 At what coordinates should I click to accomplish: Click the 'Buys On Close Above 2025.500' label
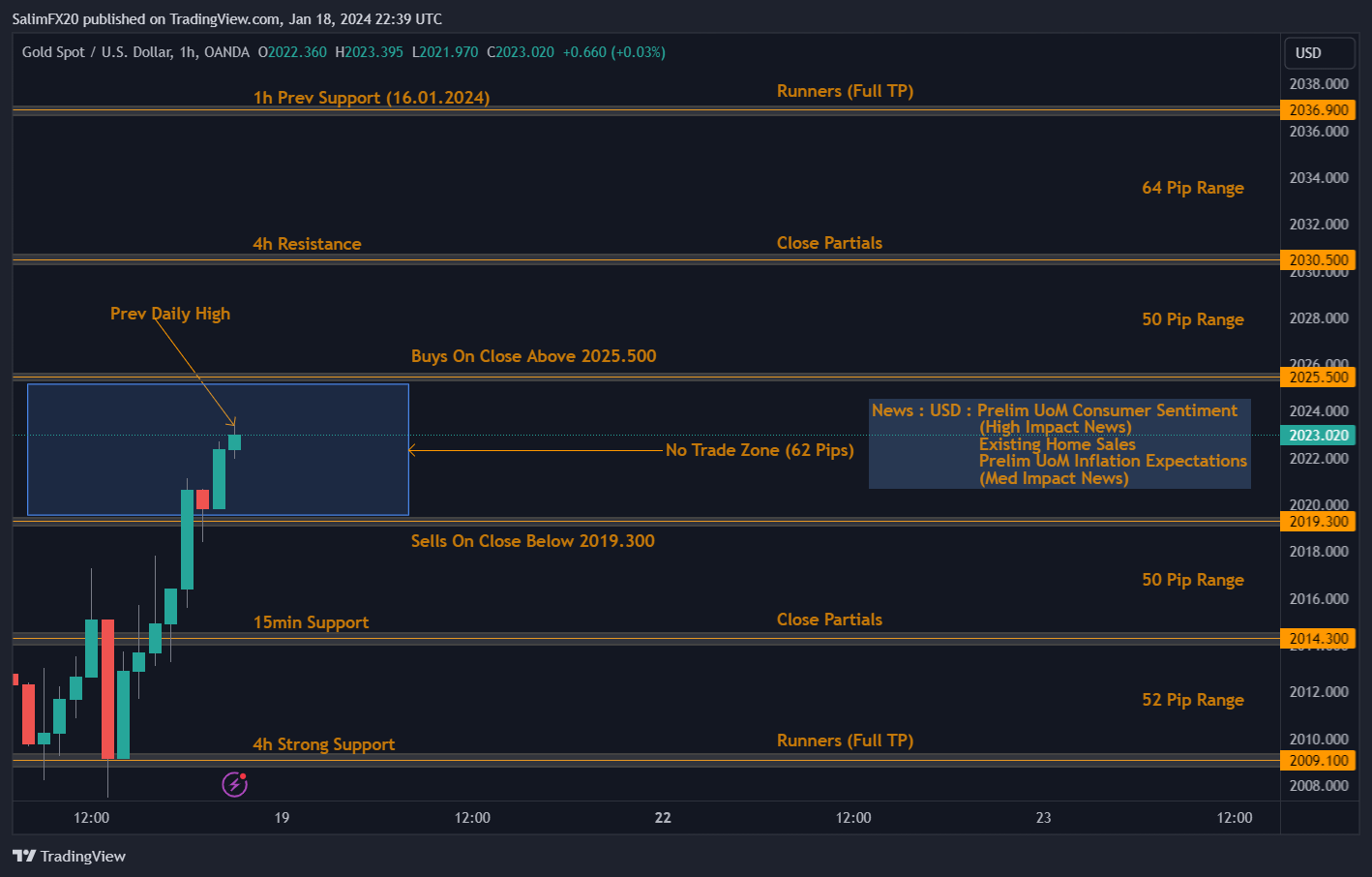tap(533, 356)
